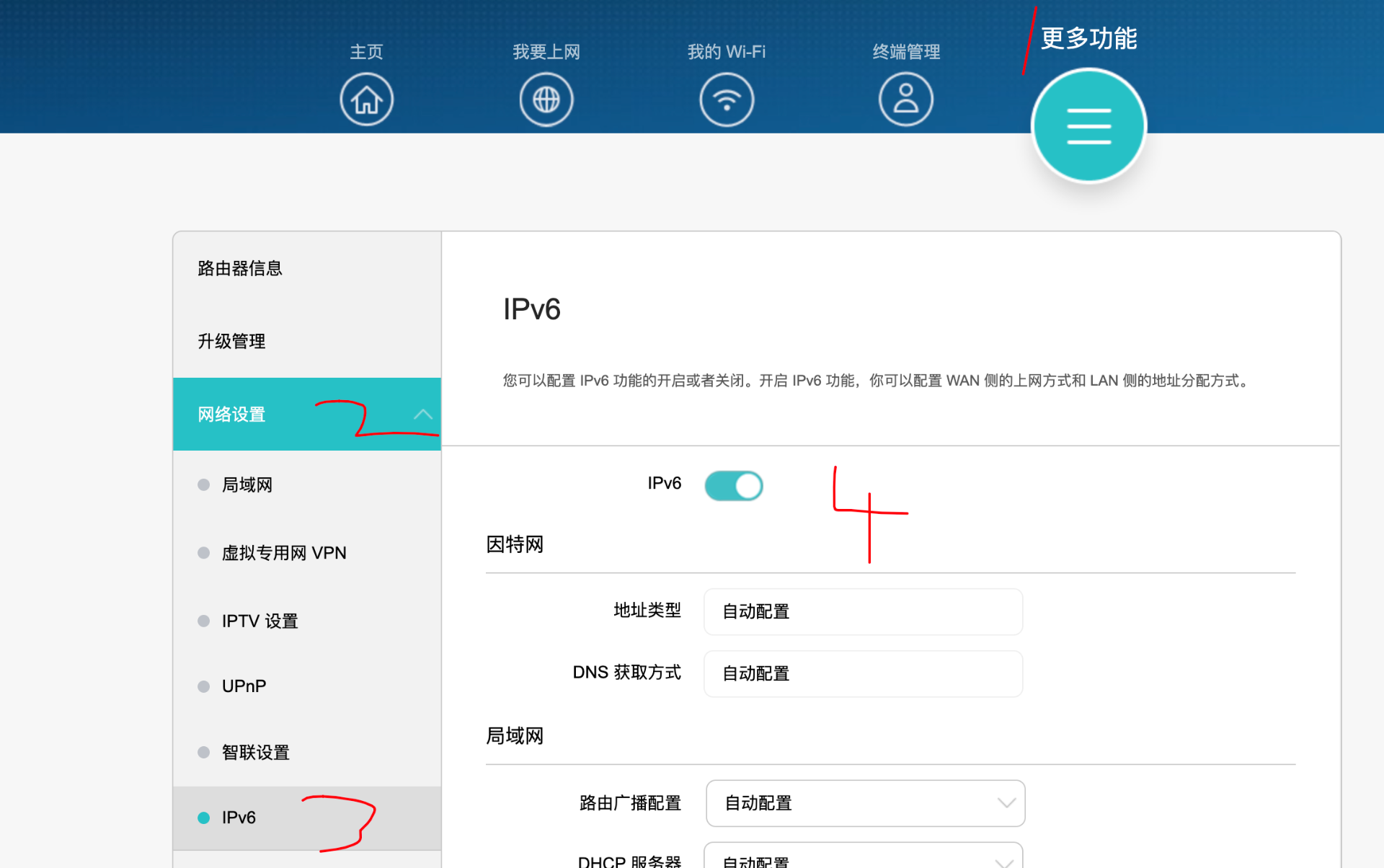Screen dimensions: 1384x868
Task: Open the terminal management person icon
Action: [905, 99]
